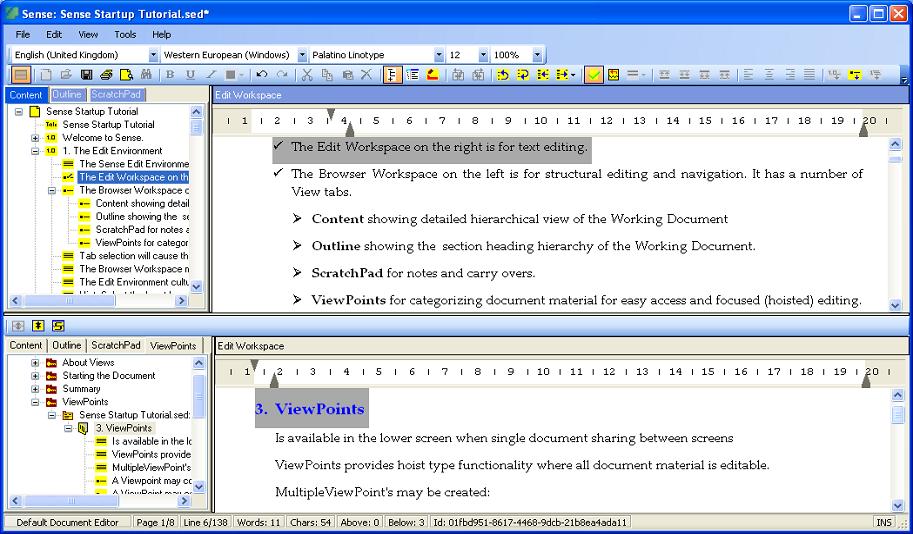The image size is (913, 534).
Task: Toggle Italic formatting
Action: click(x=210, y=75)
